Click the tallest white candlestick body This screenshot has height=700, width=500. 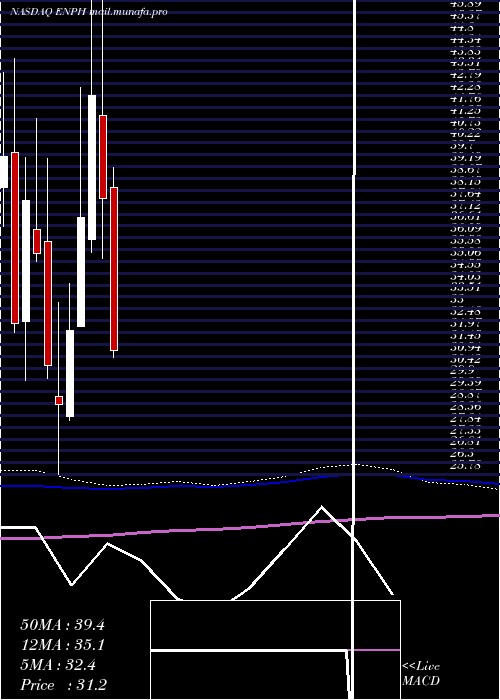coord(92,167)
